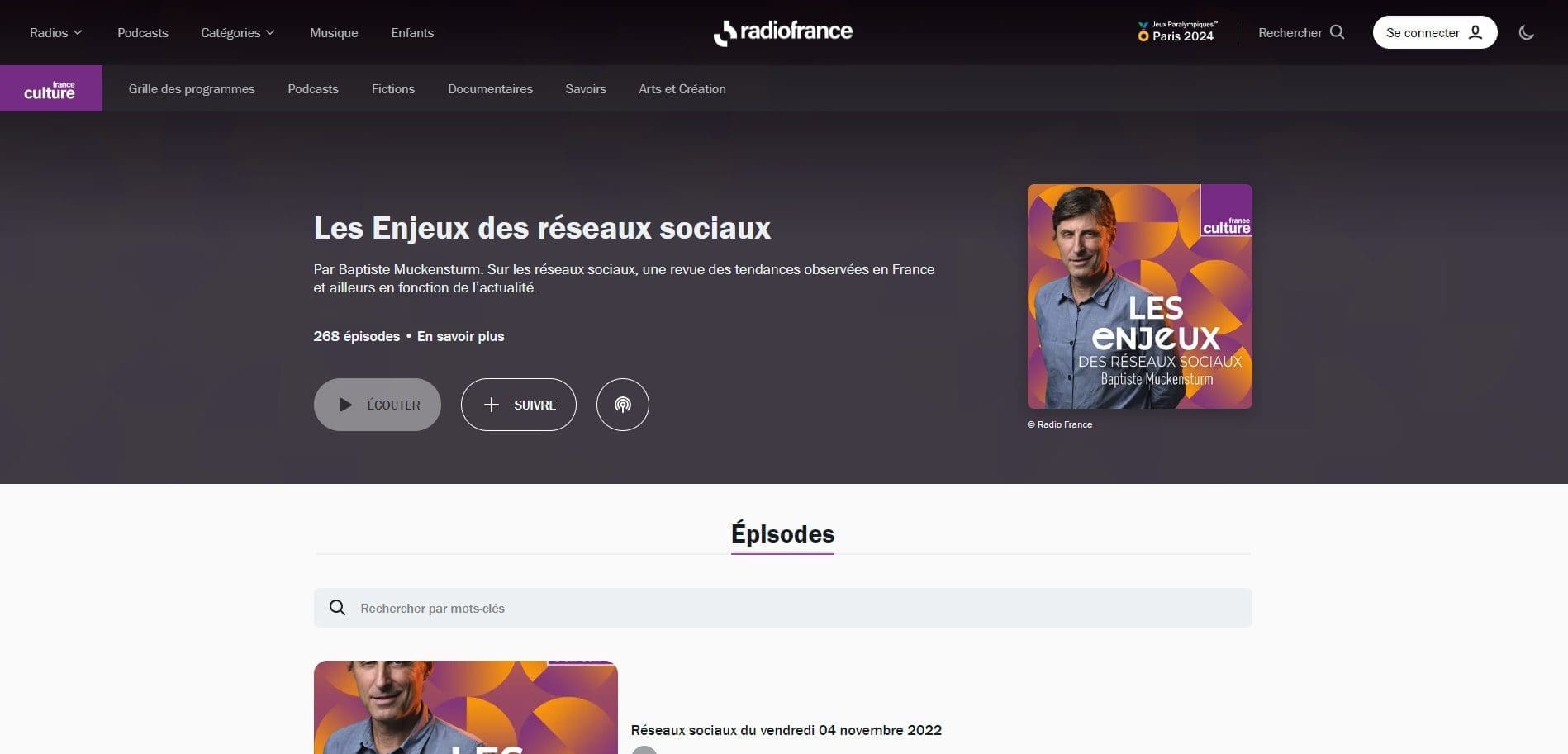
Task: Click the France Culture logo badge
Action: pyautogui.click(x=51, y=88)
